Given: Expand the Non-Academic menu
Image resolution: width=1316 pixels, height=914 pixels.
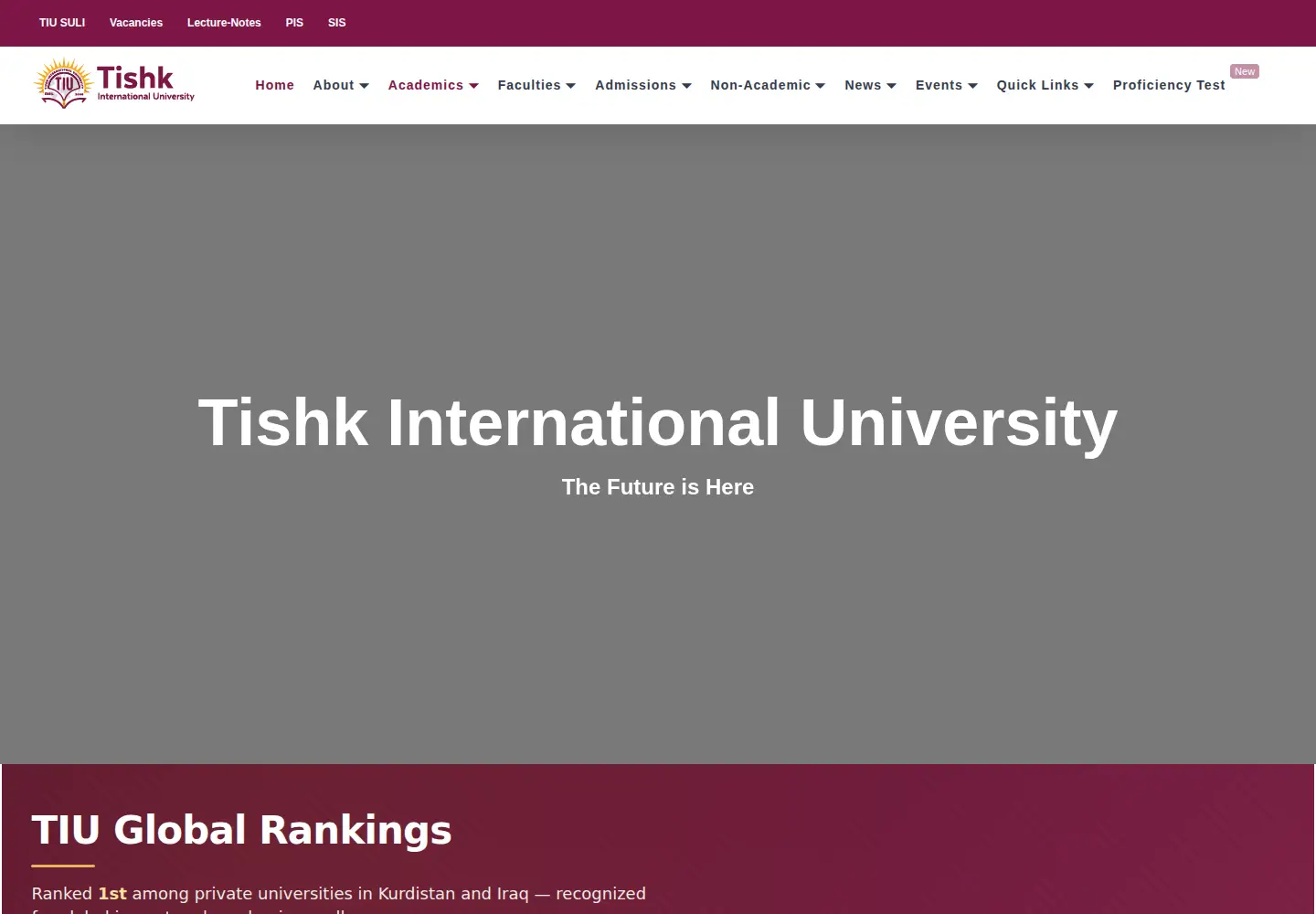Looking at the screenshot, I should 768,85.
